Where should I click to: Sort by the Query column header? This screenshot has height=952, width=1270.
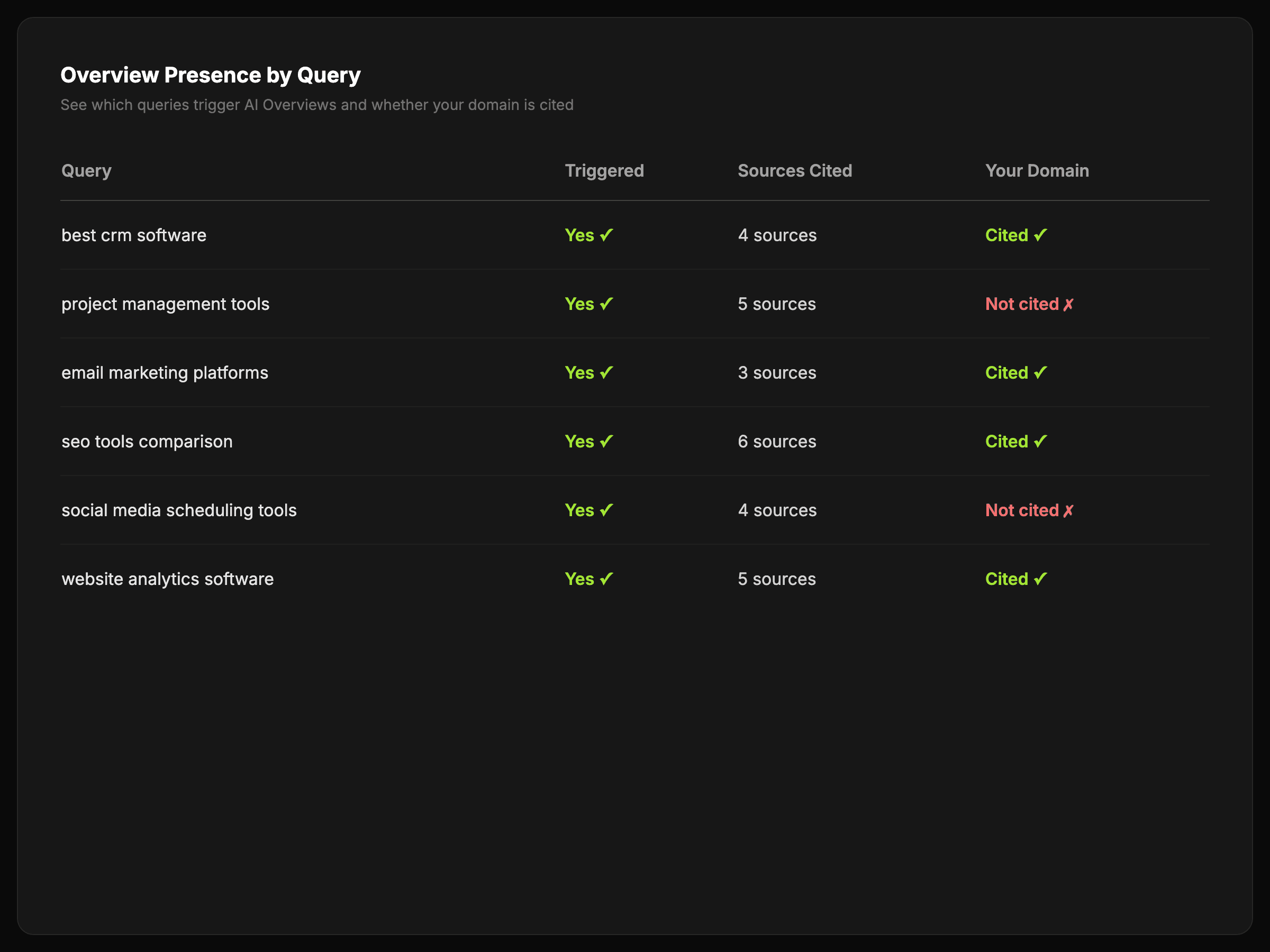[x=87, y=170]
